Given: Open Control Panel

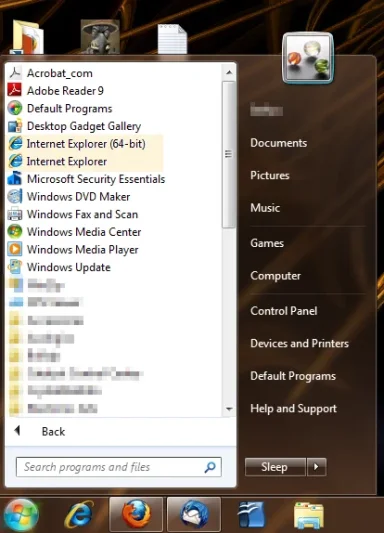Looking at the screenshot, I should click(284, 311).
